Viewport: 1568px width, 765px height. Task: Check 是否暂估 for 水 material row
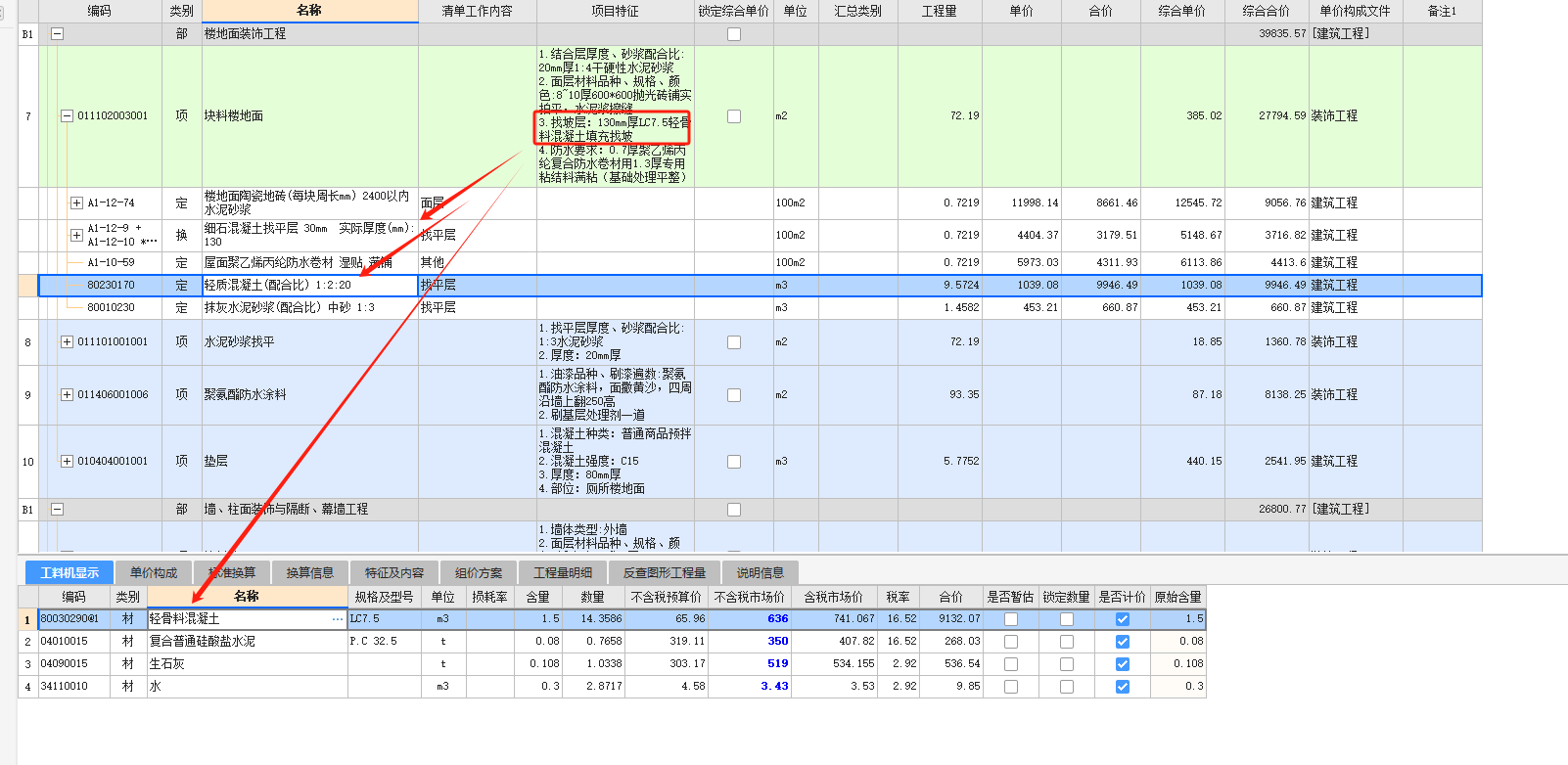(1011, 687)
